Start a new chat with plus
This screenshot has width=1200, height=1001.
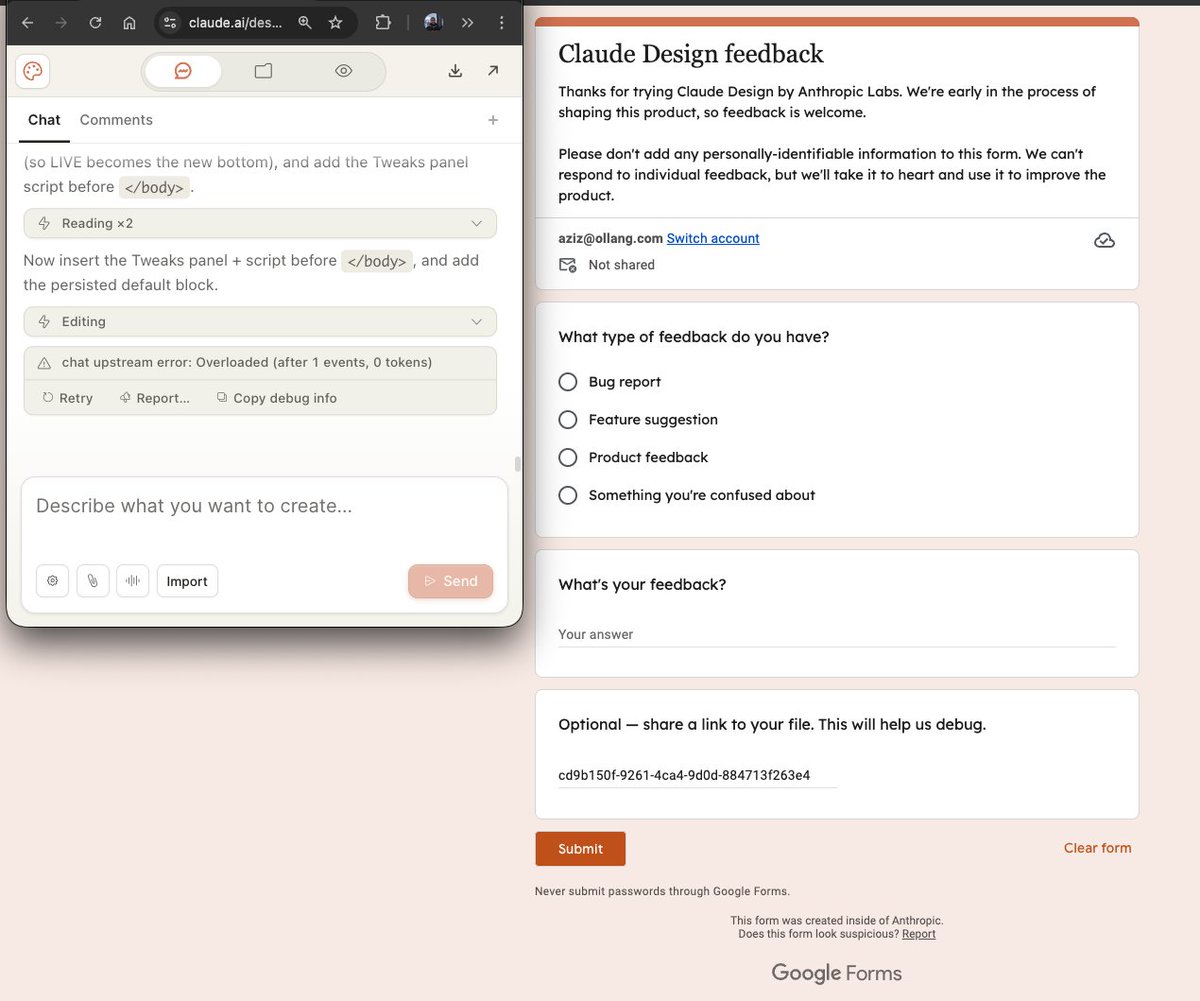coord(493,120)
